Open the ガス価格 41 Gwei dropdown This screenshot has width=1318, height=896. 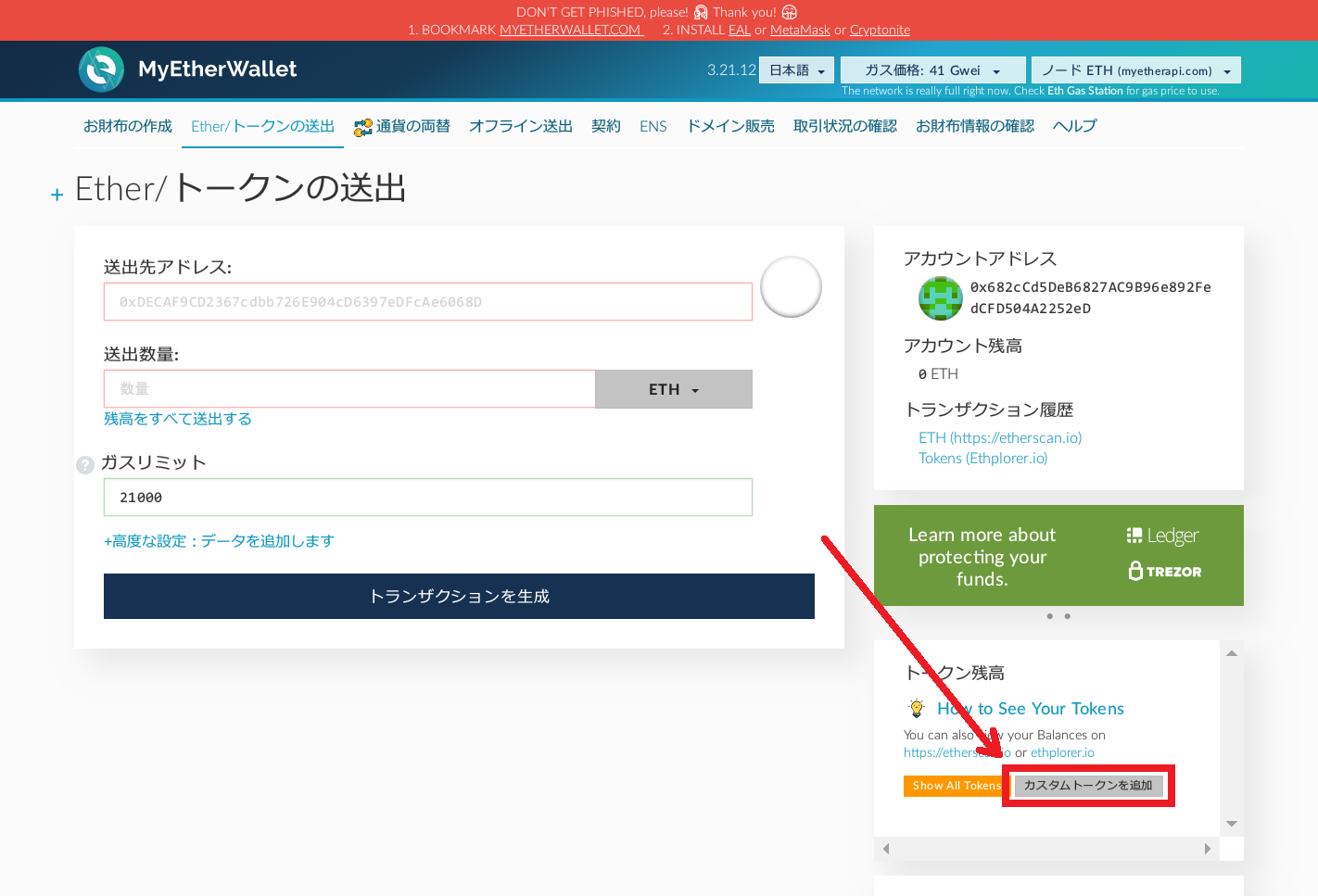tap(931, 69)
